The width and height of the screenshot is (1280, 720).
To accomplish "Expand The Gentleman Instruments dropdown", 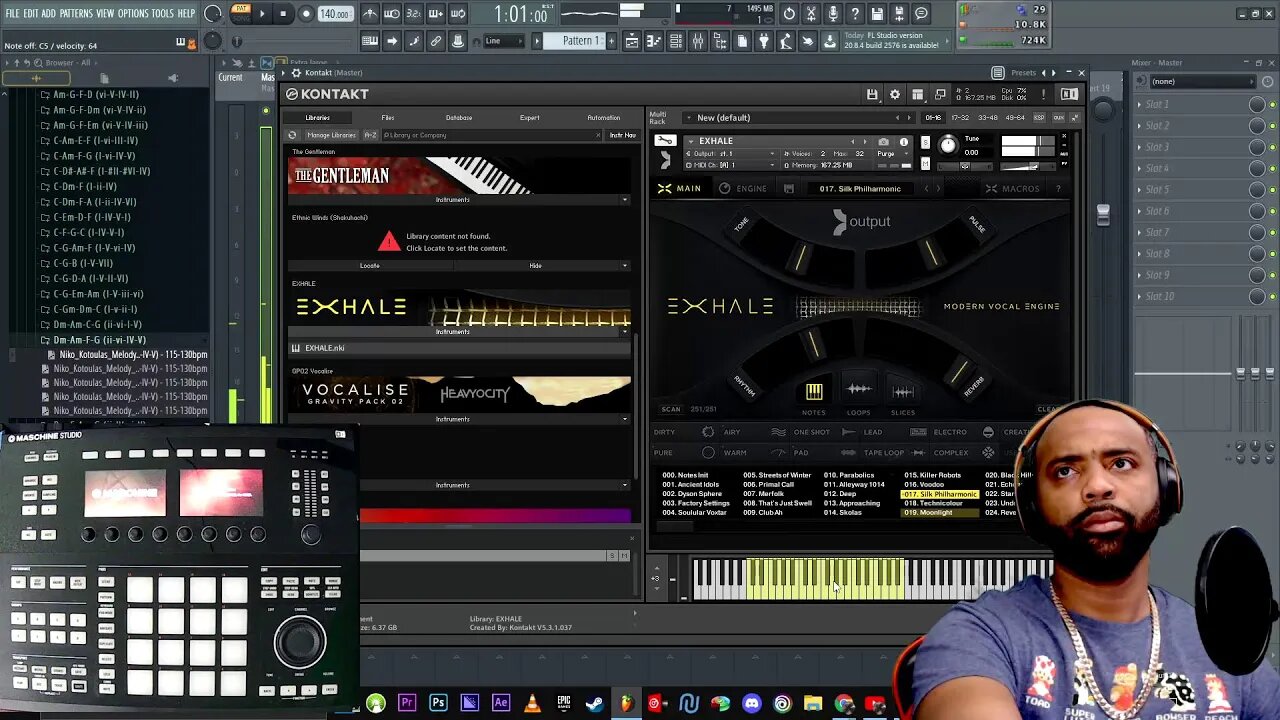I will (x=624, y=200).
